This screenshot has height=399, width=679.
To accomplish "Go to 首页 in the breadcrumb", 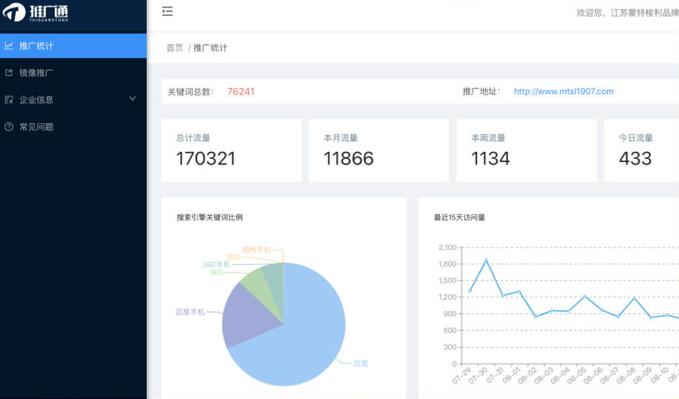I will click(x=175, y=48).
